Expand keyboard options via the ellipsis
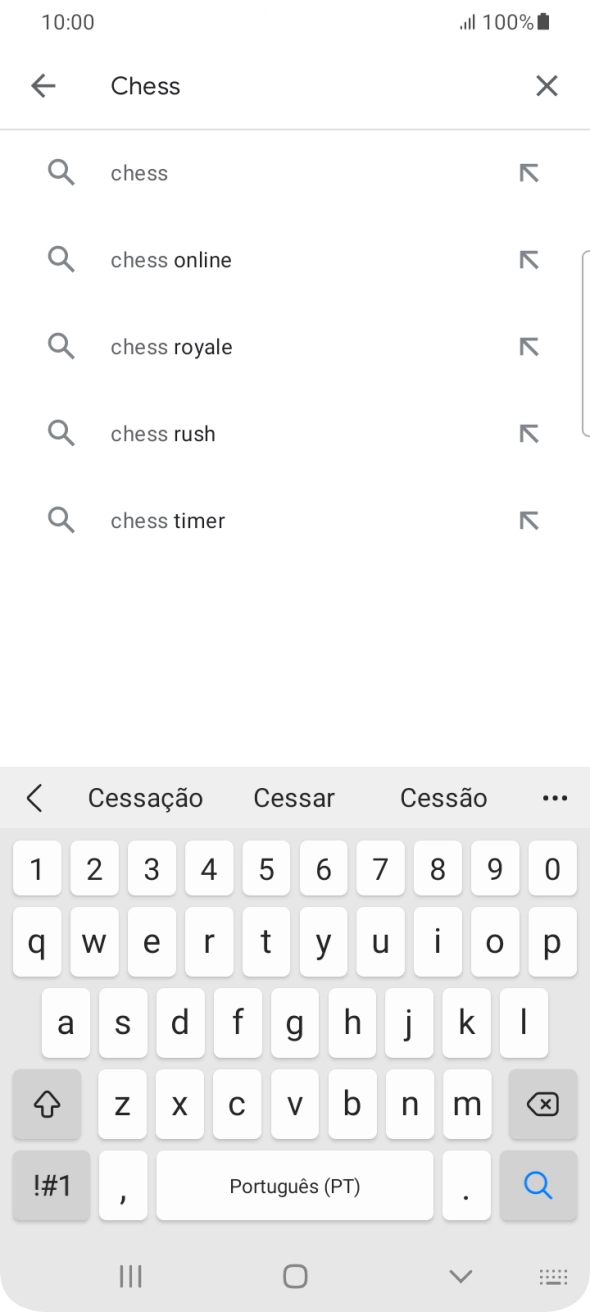The image size is (590, 1312). pyautogui.click(x=555, y=797)
